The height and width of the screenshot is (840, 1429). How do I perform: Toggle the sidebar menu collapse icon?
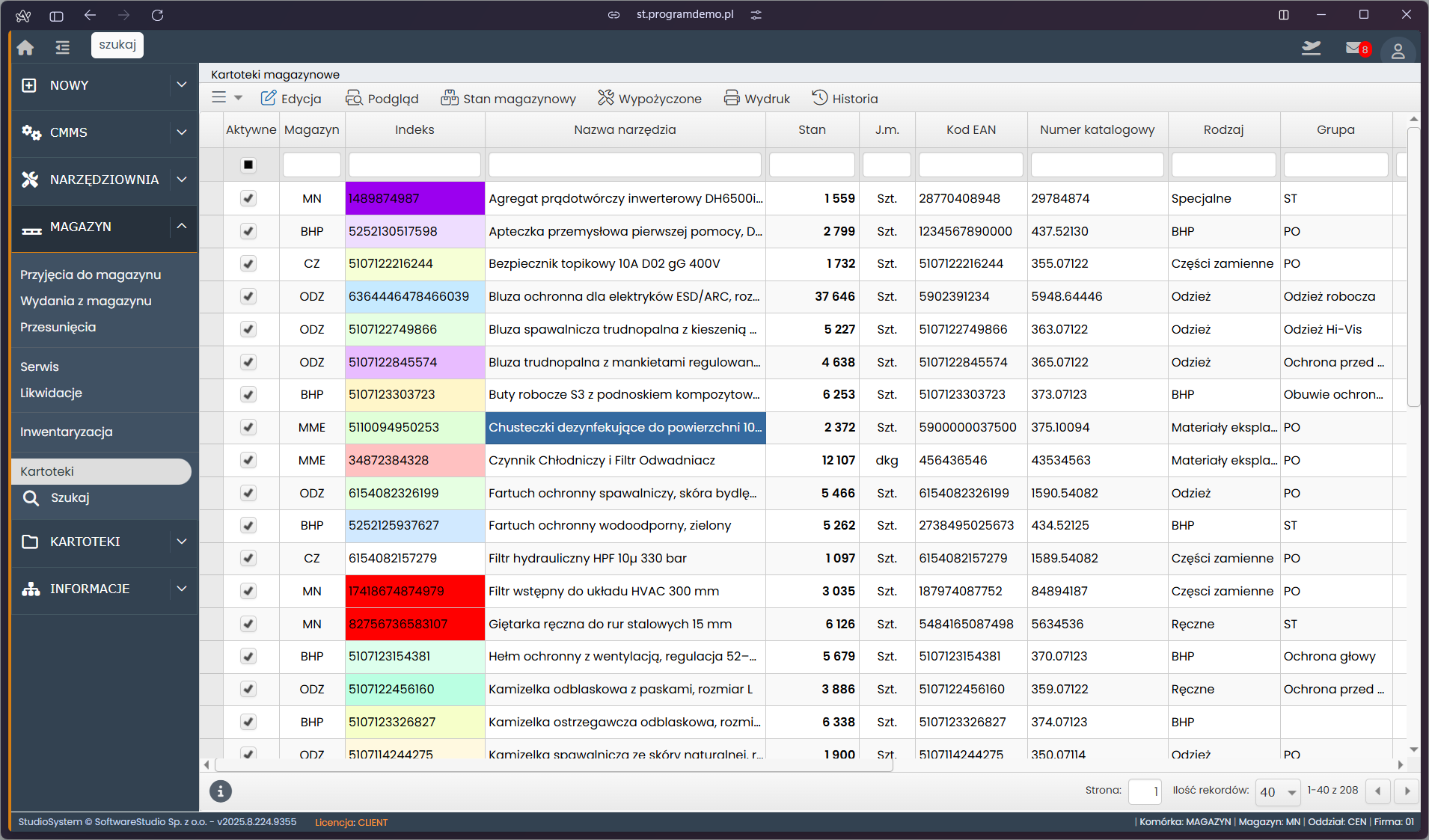click(62, 47)
